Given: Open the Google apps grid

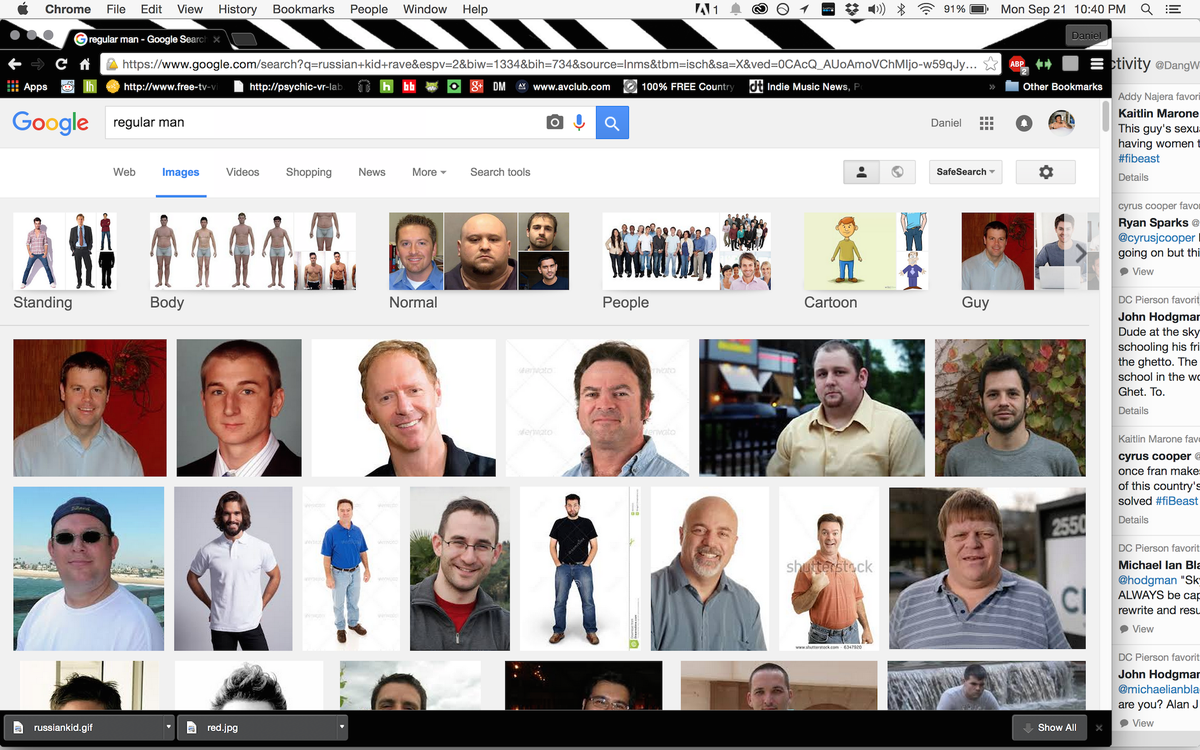Looking at the screenshot, I should click(987, 123).
